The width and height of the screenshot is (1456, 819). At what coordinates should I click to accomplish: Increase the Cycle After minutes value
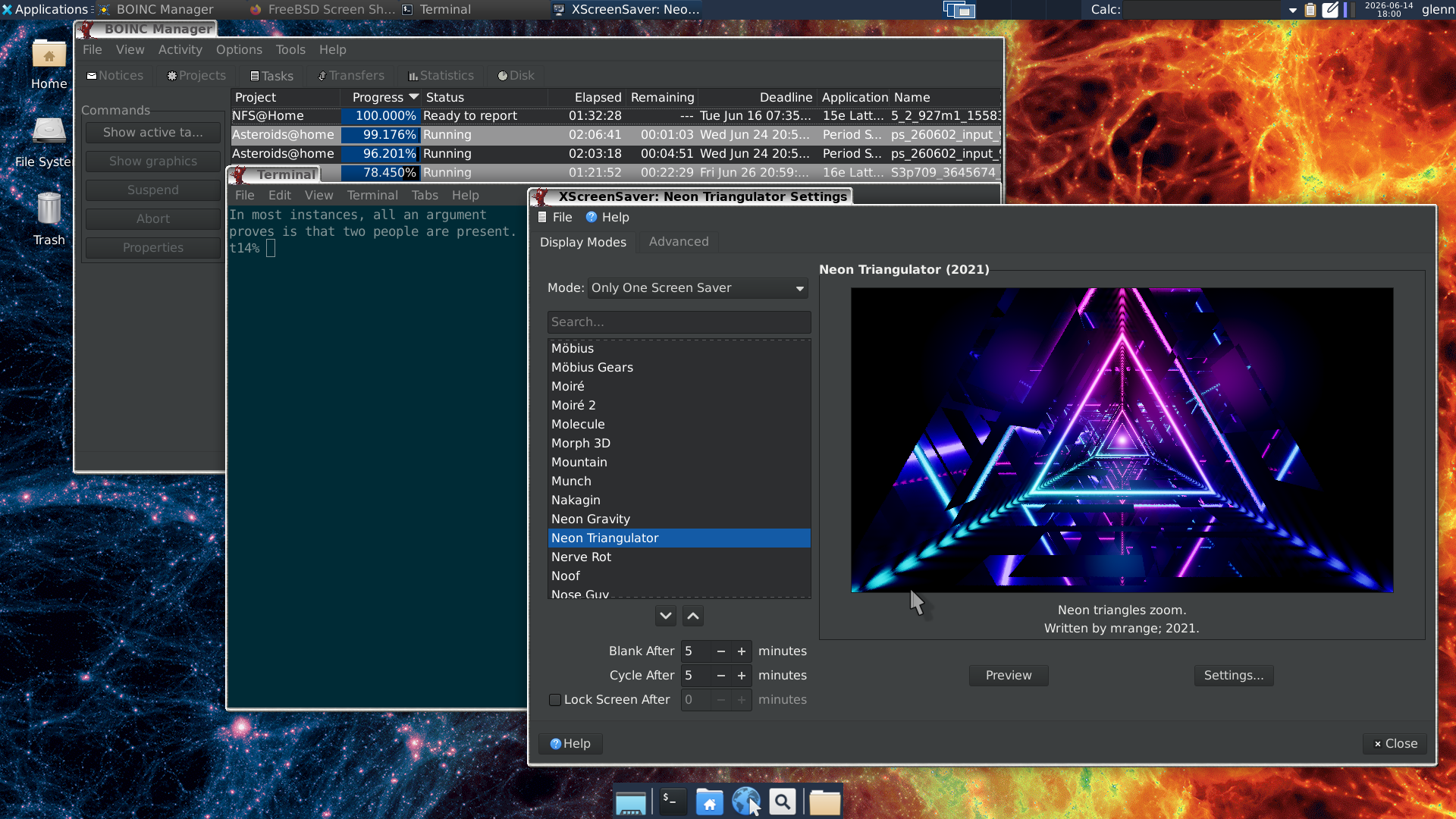742,676
